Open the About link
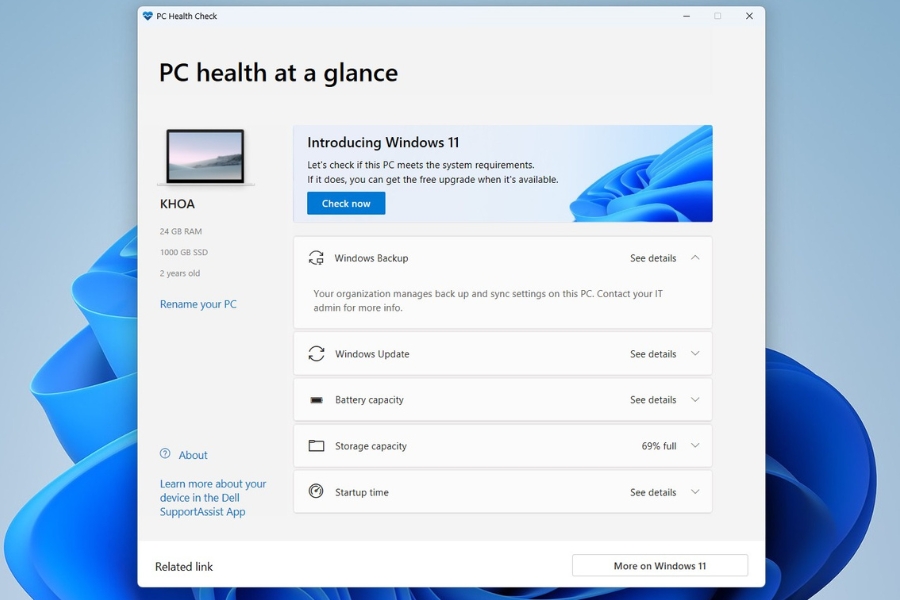Viewport: 900px width, 600px height. click(193, 455)
